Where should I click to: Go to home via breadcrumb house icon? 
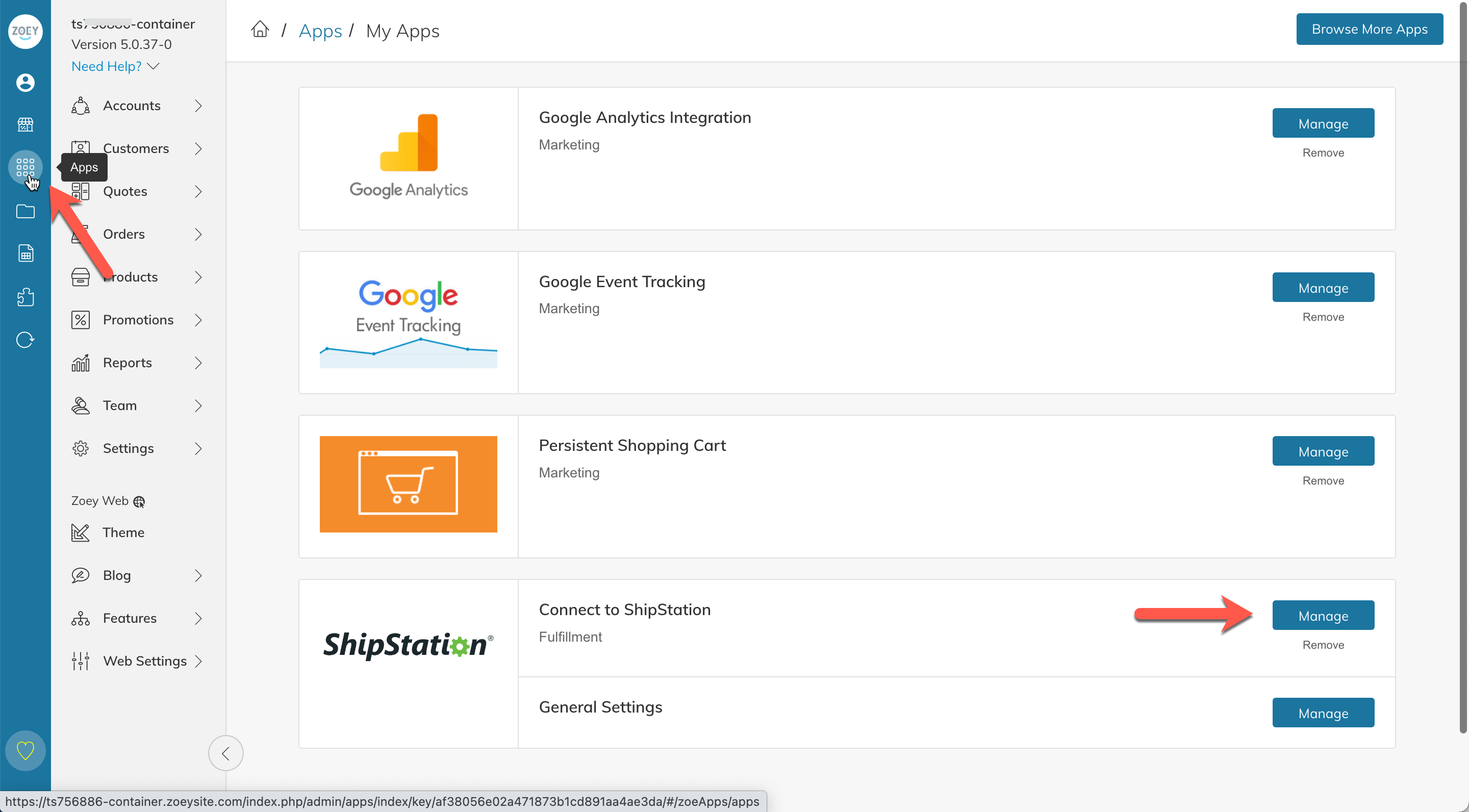(260, 30)
